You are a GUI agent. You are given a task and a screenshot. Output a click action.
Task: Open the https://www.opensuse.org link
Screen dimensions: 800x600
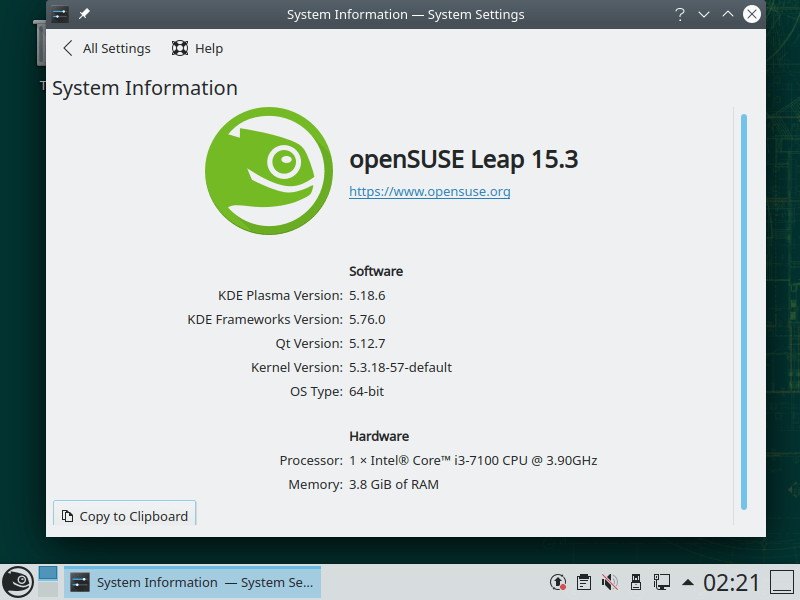(x=430, y=191)
